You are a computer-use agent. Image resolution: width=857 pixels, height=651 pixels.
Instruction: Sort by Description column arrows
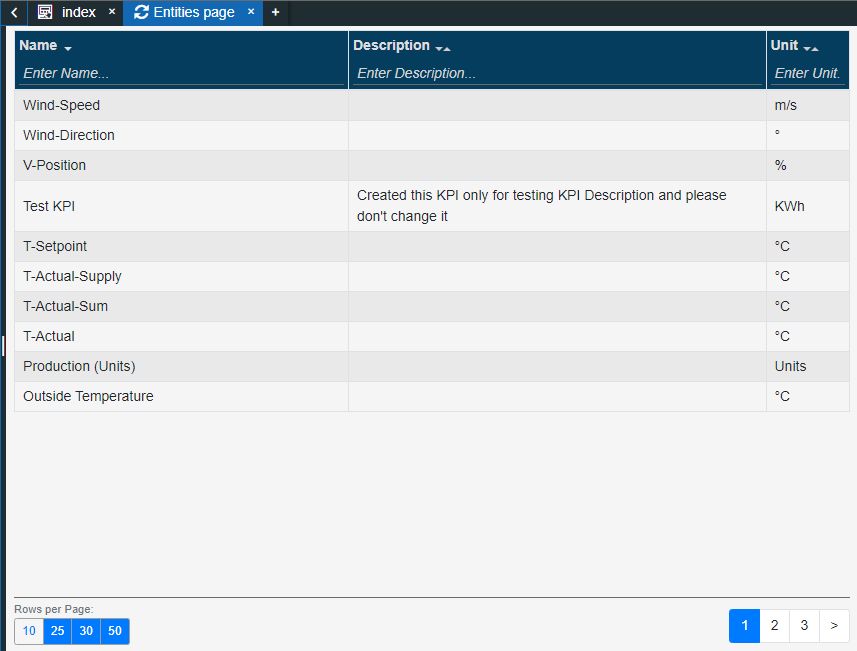coord(442,48)
